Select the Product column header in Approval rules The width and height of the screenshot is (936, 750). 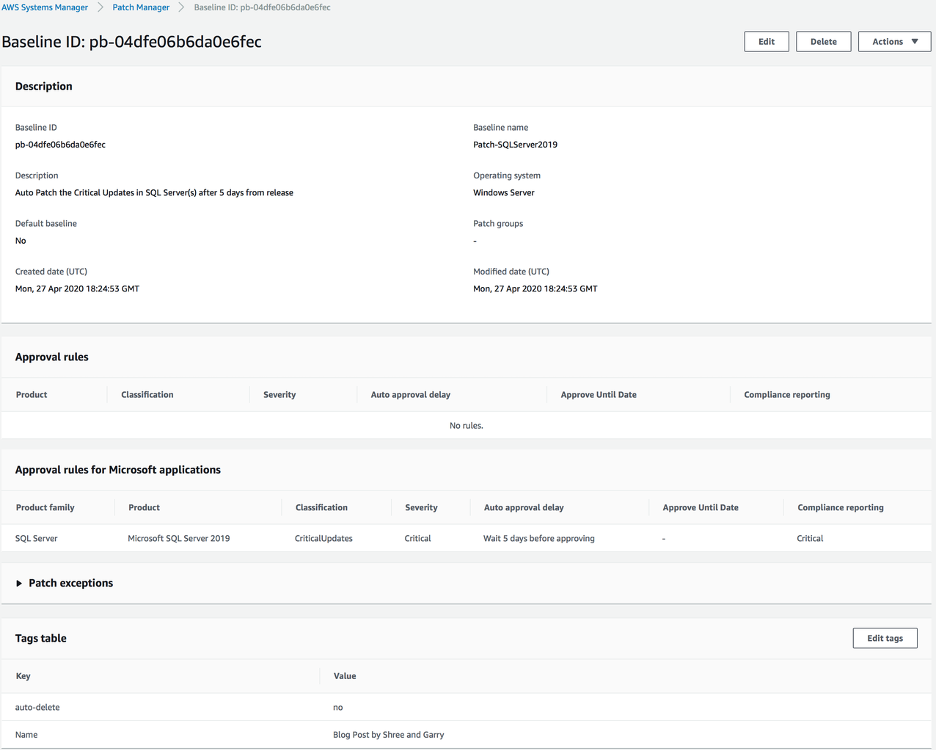click(30, 394)
